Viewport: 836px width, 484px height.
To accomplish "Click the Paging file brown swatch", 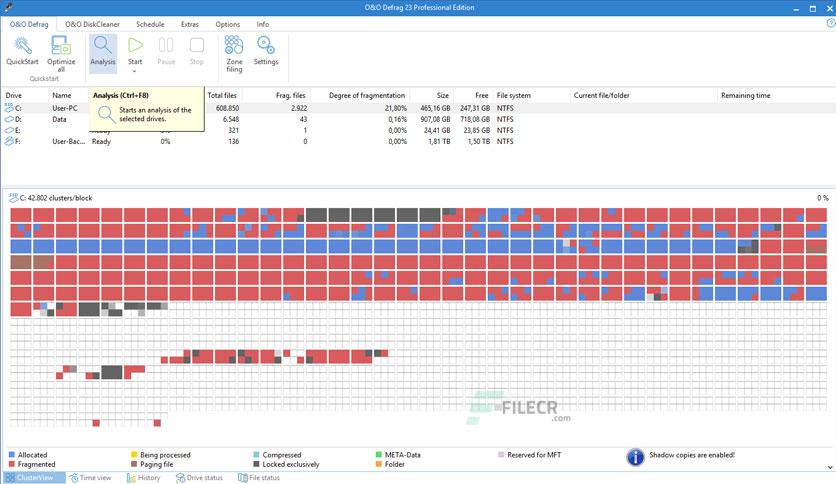I will [134, 464].
